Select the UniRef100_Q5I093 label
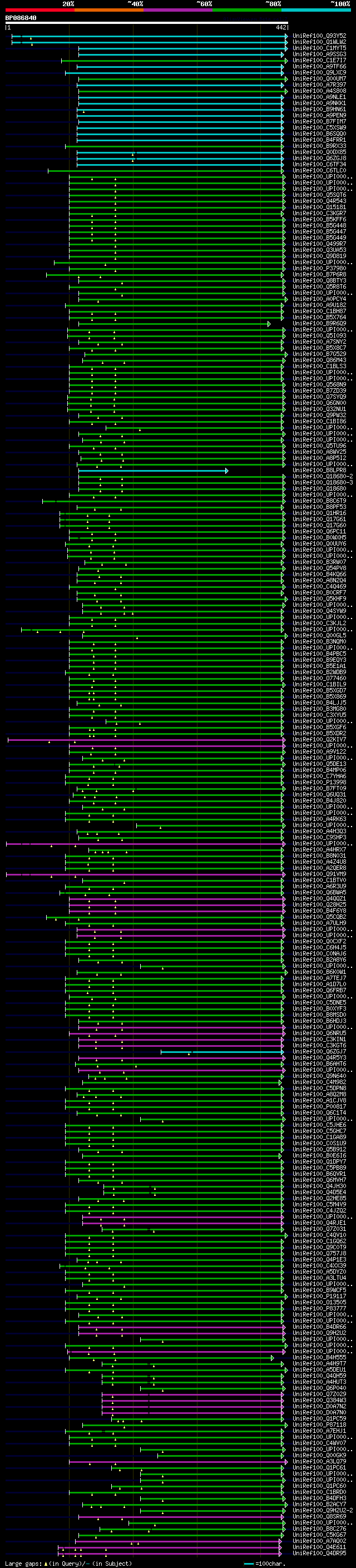The image size is (356, 1568). tap(319, 335)
